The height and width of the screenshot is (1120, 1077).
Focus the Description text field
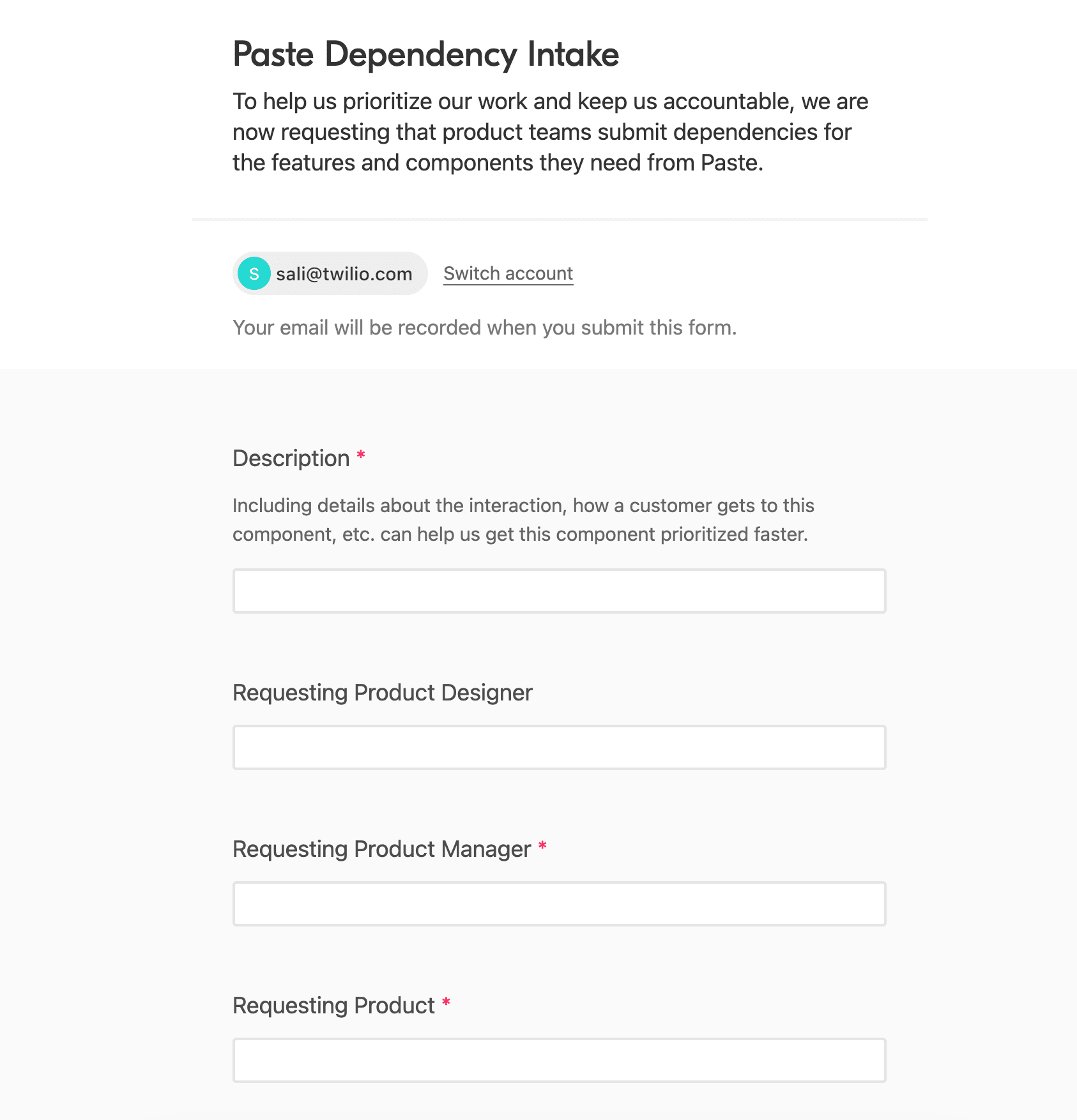coord(559,591)
